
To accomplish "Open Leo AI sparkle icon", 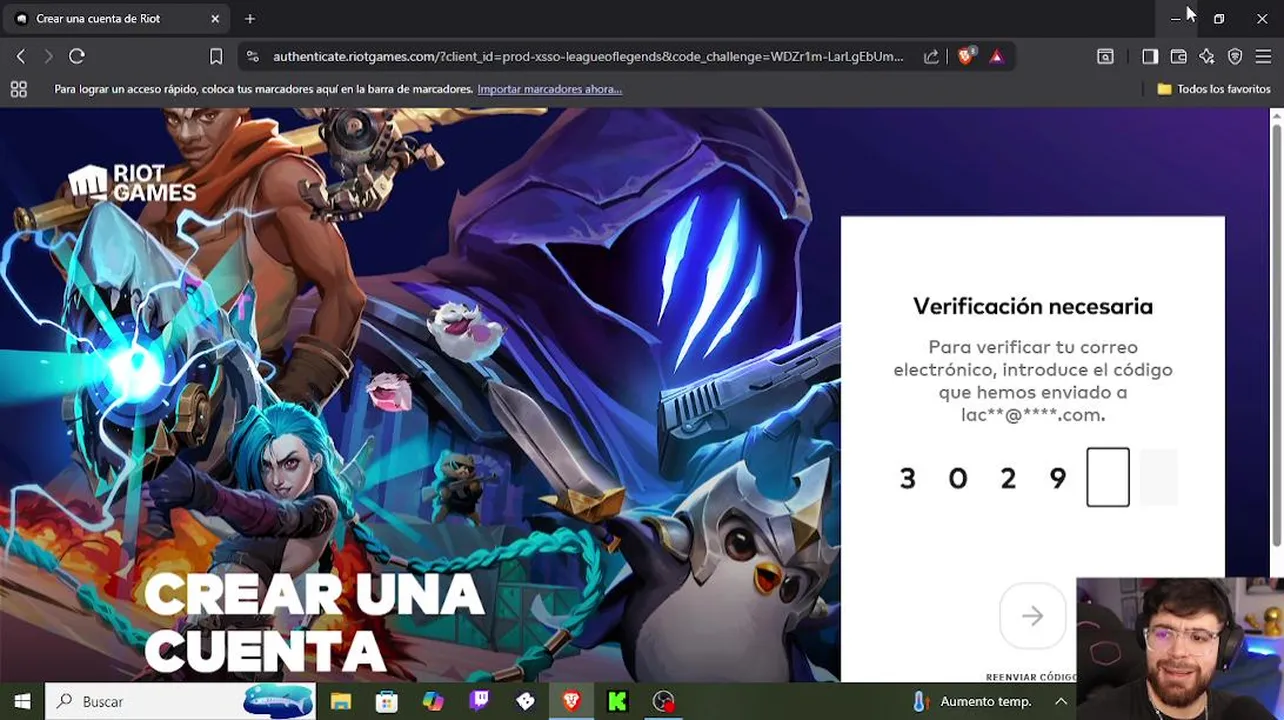I will pyautogui.click(x=1207, y=57).
